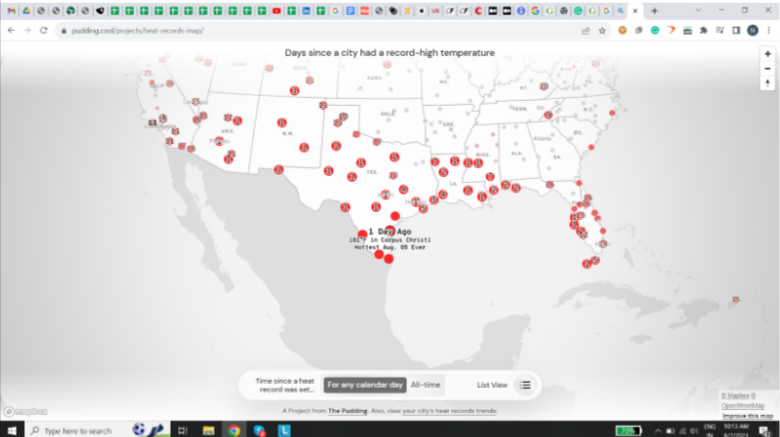Click the 'Improve this map' link
Image resolution: width=780 pixels, height=437 pixels.
click(747, 416)
